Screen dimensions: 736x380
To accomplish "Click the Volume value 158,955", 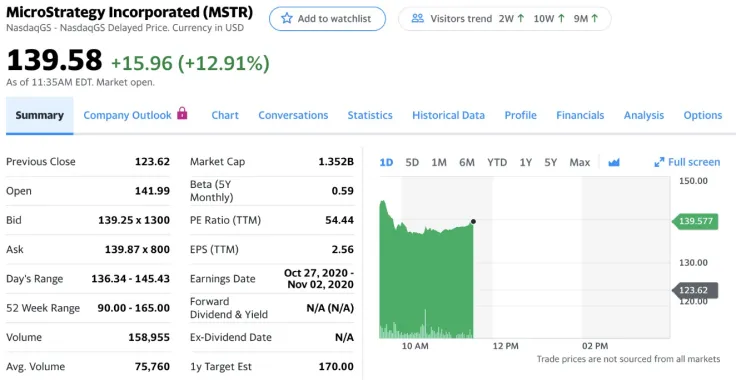I will pyautogui.click(x=149, y=337).
